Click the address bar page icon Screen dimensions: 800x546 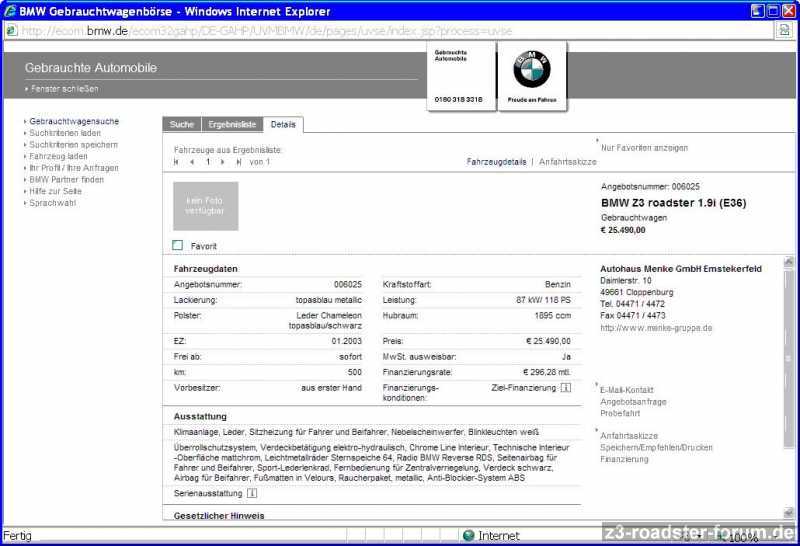tap(11, 30)
